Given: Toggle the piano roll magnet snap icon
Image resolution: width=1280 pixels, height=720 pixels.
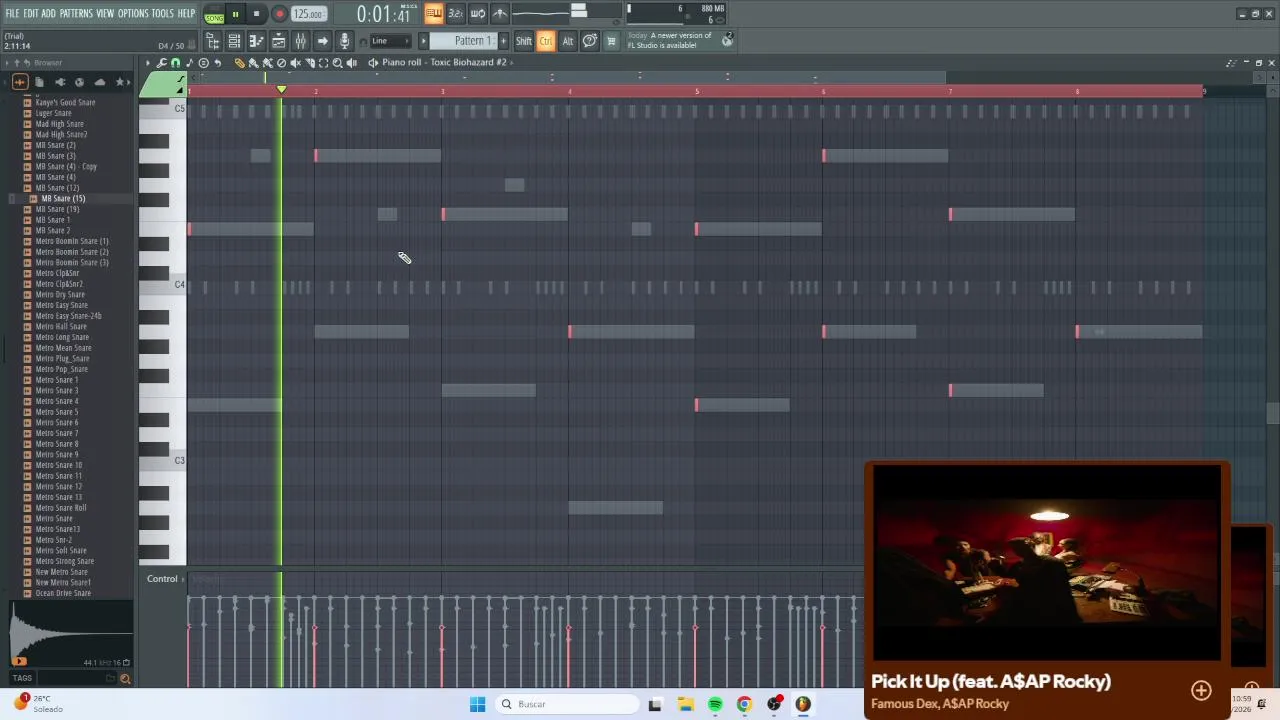Looking at the screenshot, I should coord(176,62).
